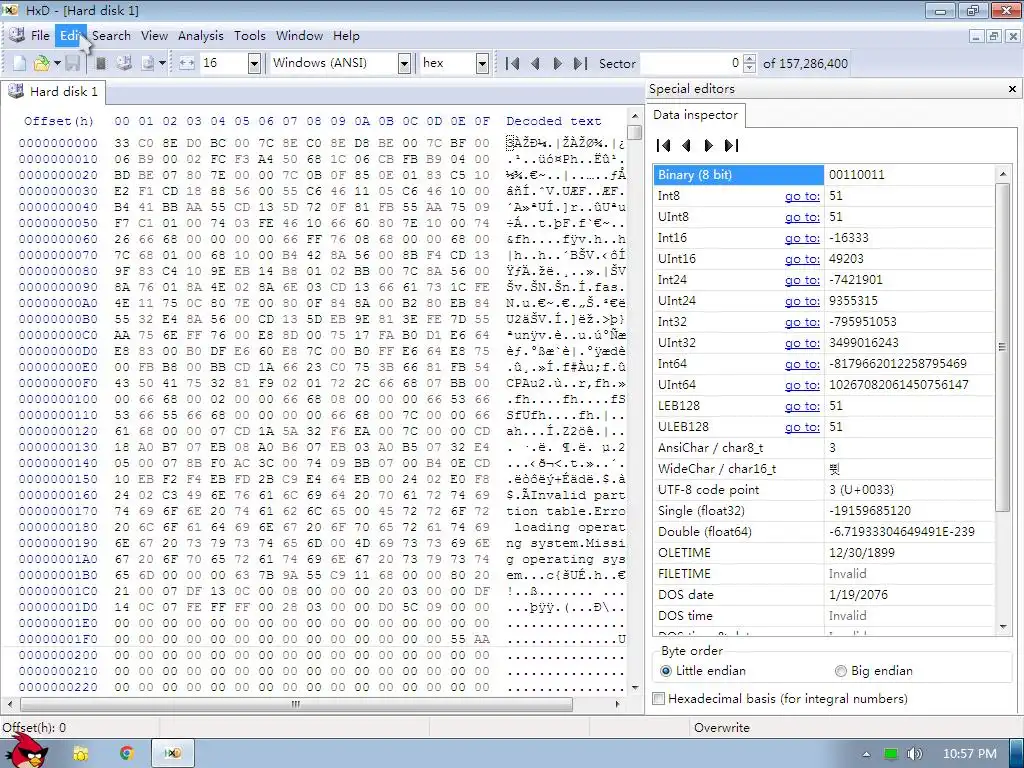Screen dimensions: 1024x768
Task: Click the bytes-per-row width icon
Action: pos(187,63)
